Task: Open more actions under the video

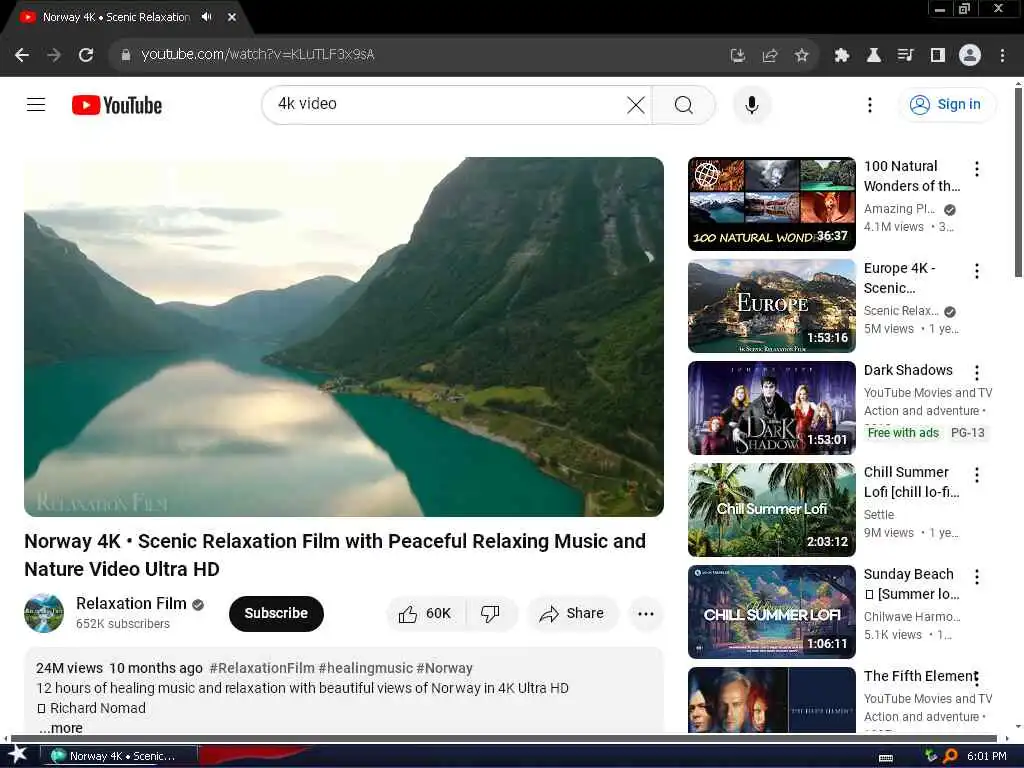Action: 646,613
